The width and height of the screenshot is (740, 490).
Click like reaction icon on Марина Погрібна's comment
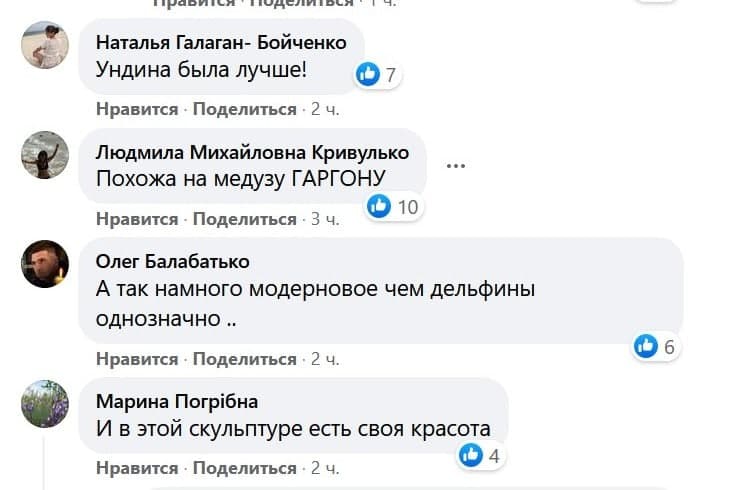pyautogui.click(x=470, y=455)
